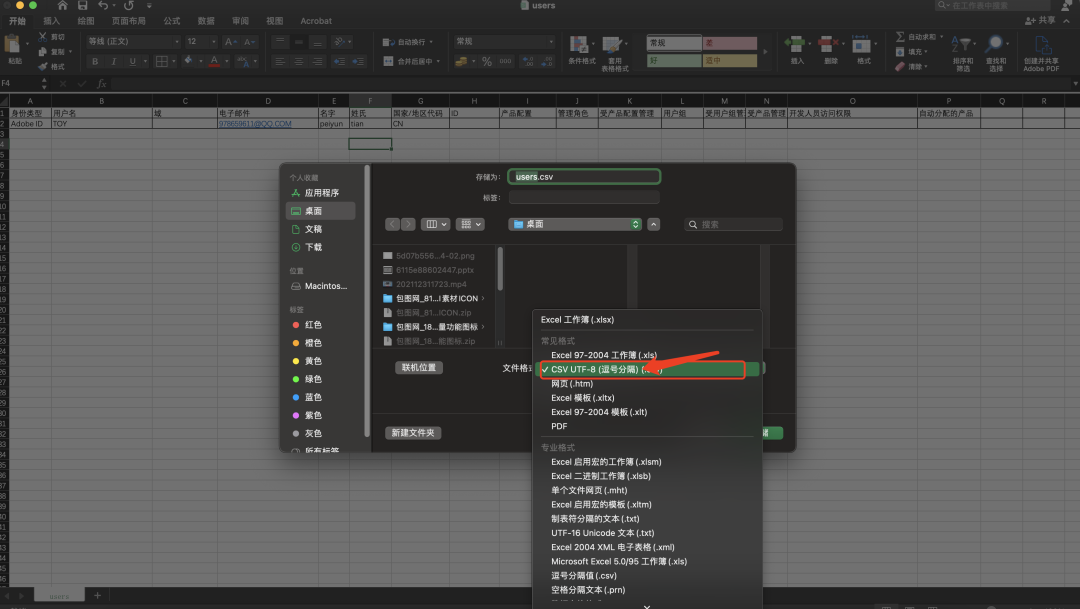Viewport: 1080px width, 609px height.
Task: Switch to the 页面布局 ribbon tab
Action: pyautogui.click(x=129, y=21)
